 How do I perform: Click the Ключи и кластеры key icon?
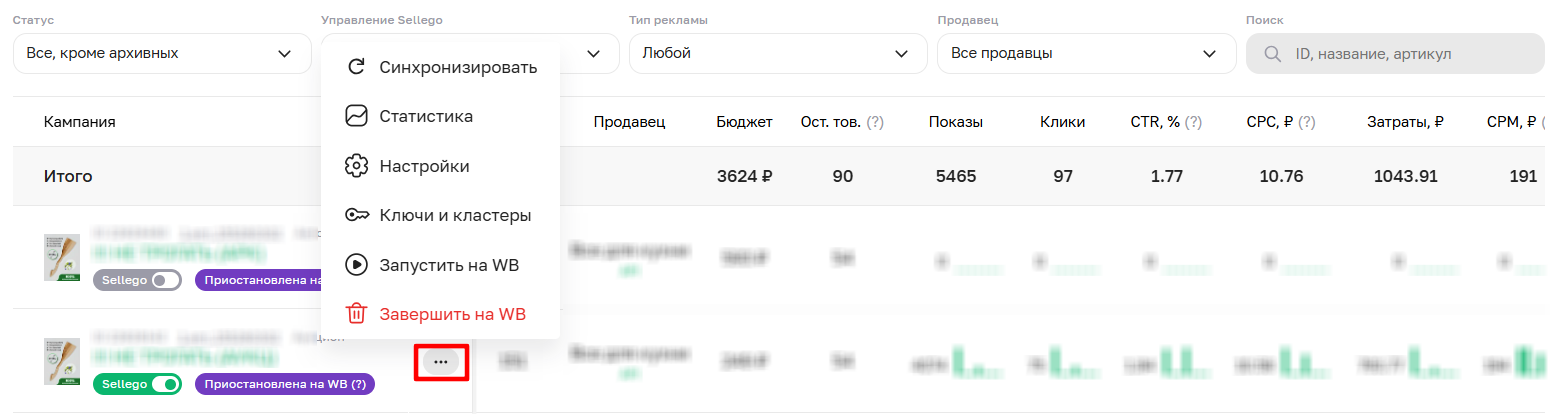(356, 215)
